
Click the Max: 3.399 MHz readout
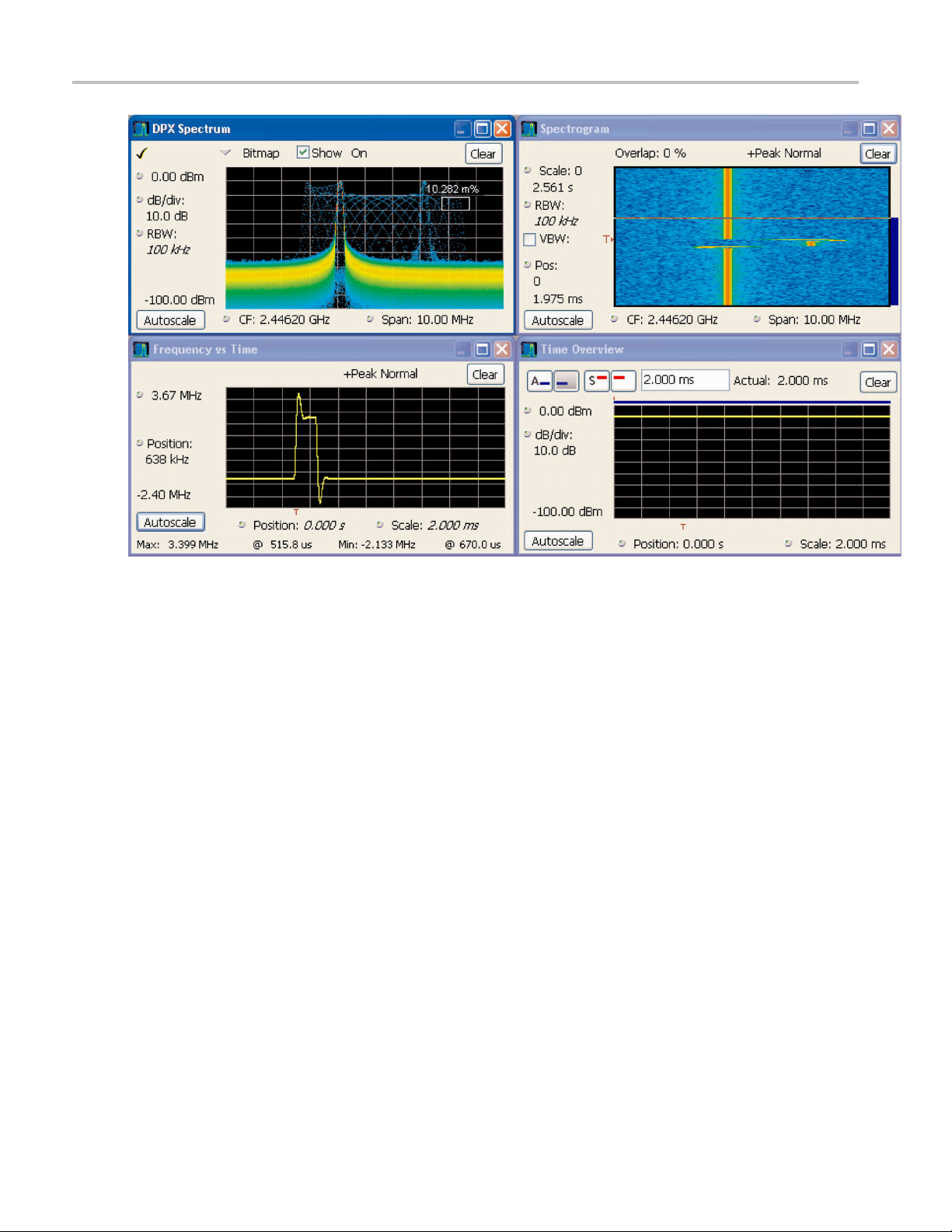point(177,545)
